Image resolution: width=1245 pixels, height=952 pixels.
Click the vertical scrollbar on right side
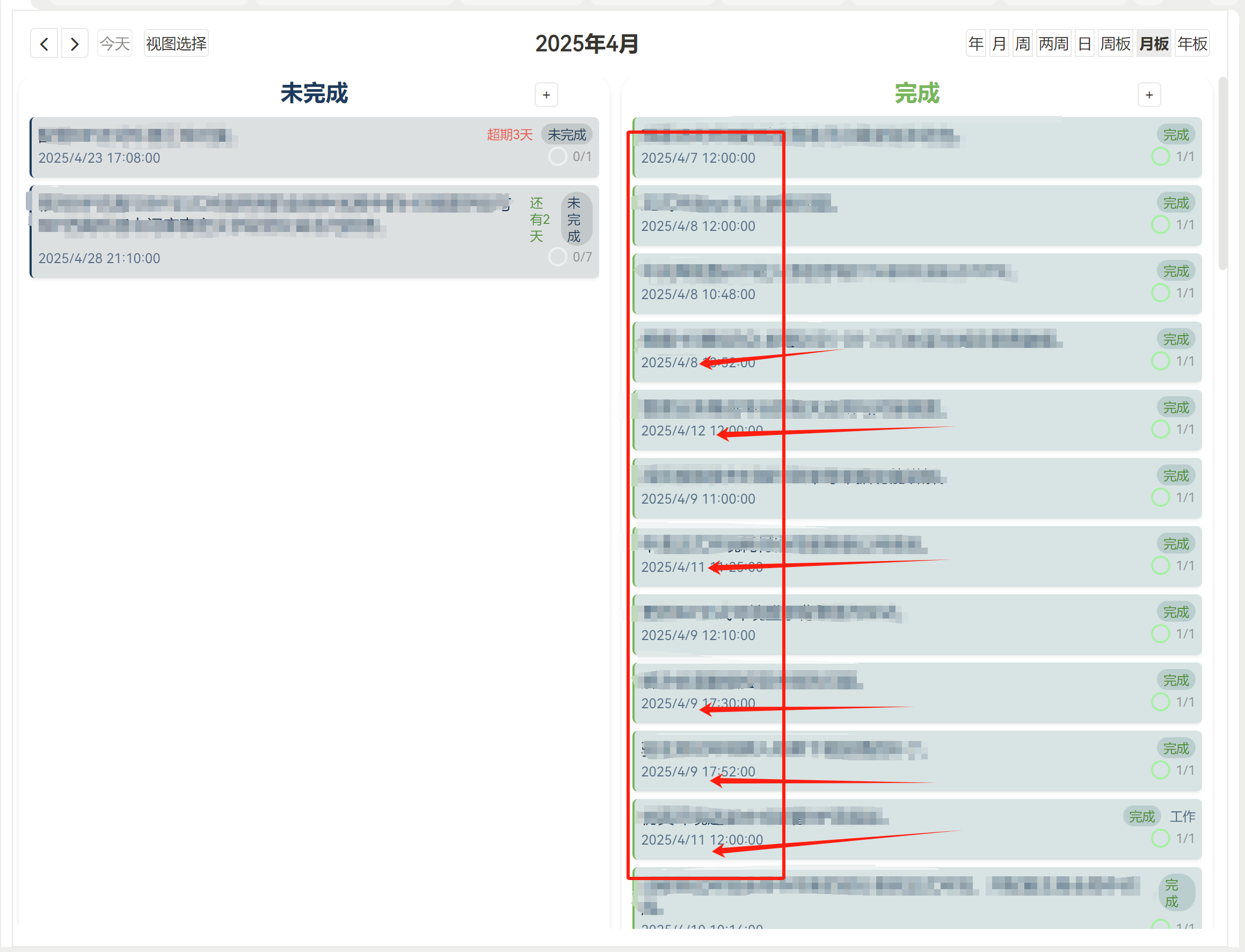pyautogui.click(x=1222, y=174)
